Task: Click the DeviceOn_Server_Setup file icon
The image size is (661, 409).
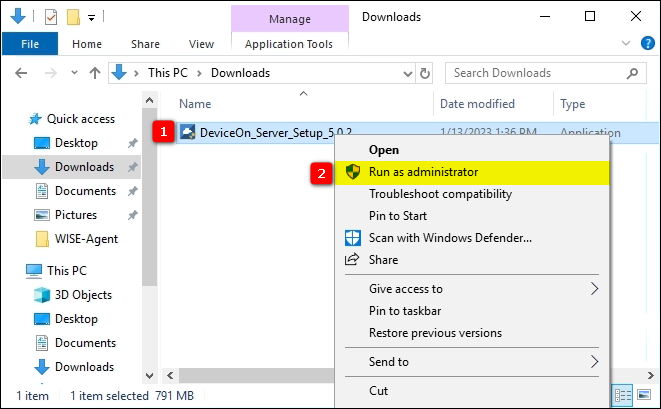Action: tap(187, 133)
